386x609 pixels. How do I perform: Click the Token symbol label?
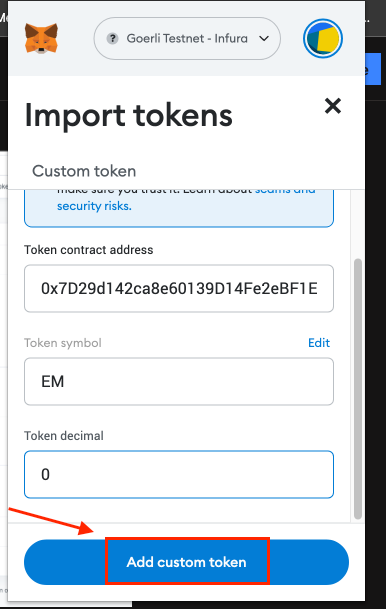63,343
